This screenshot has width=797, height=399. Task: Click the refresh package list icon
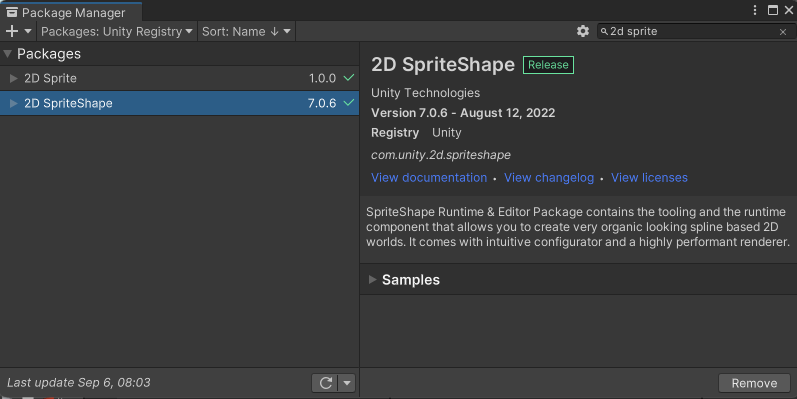pos(326,383)
